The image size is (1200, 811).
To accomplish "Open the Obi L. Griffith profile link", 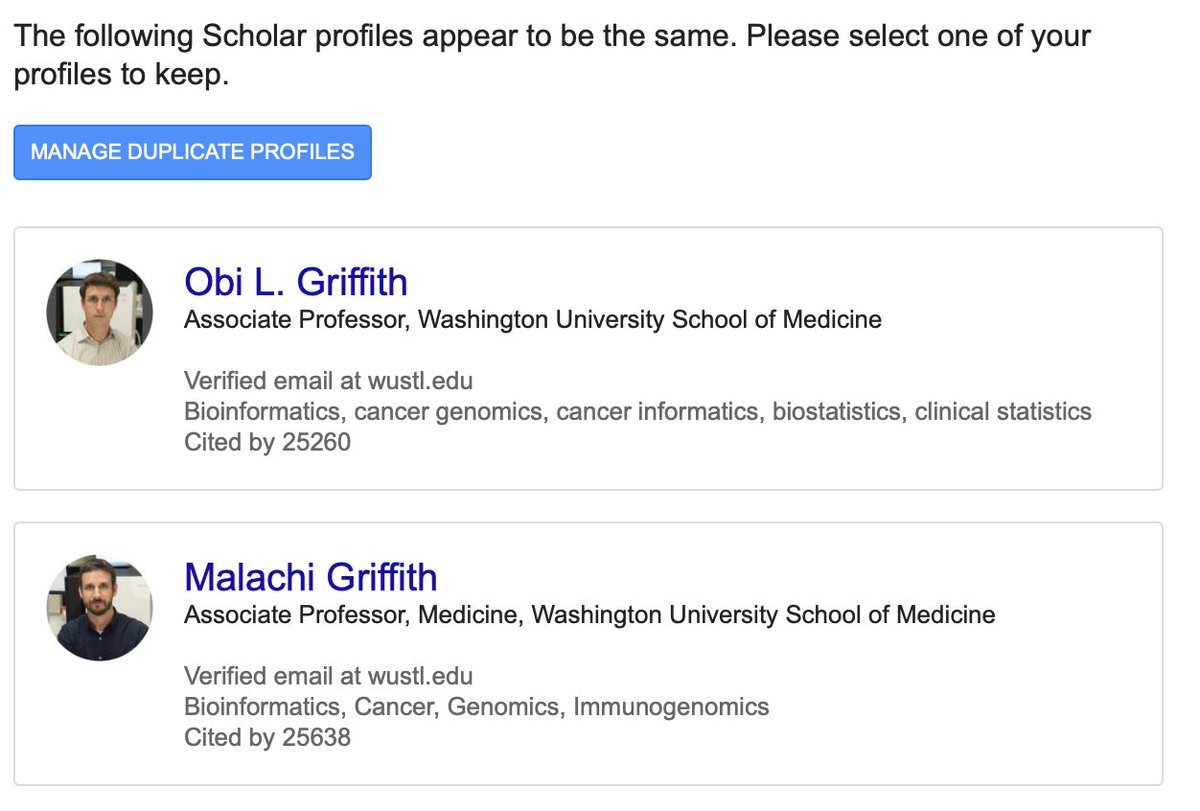I will click(296, 282).
